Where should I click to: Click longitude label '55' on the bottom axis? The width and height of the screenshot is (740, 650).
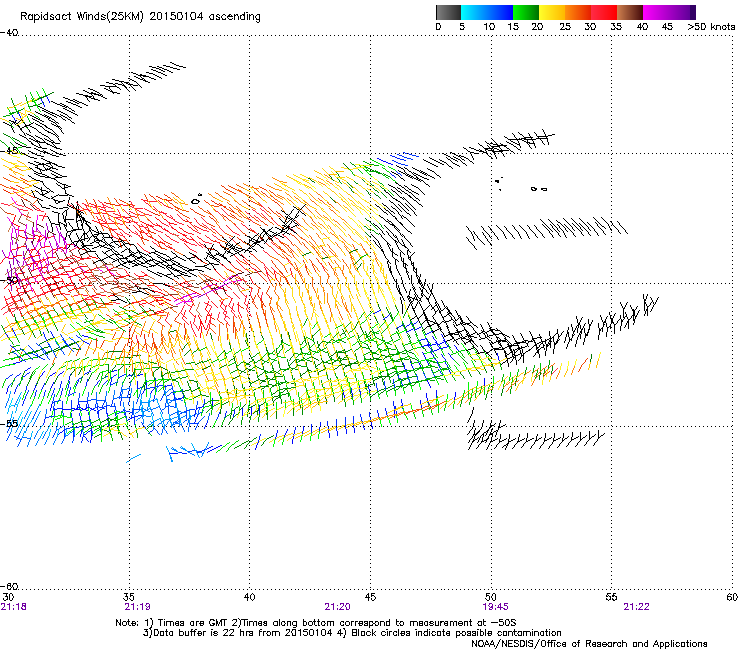pos(611,597)
